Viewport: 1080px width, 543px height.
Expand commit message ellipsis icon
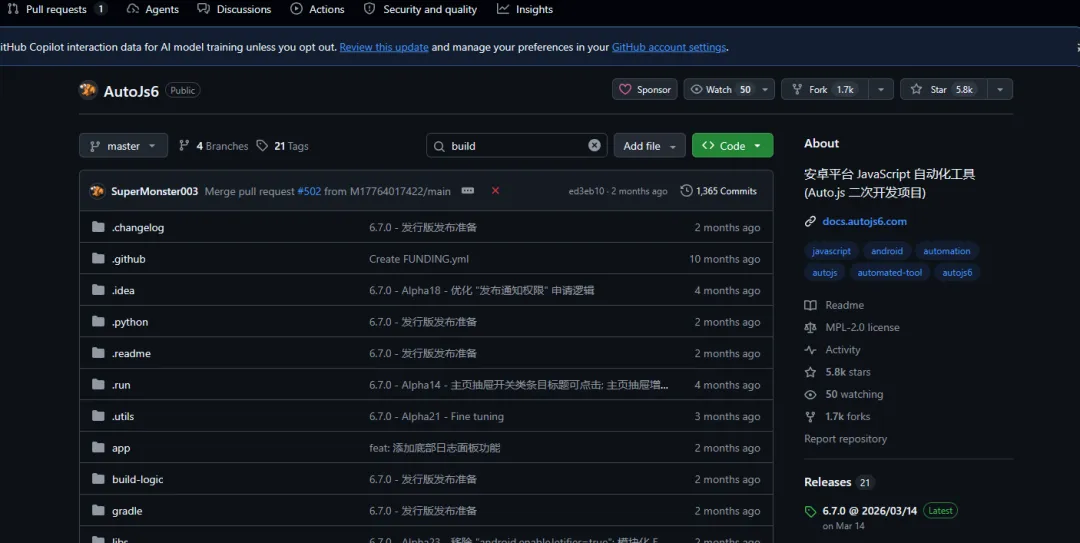click(x=468, y=191)
